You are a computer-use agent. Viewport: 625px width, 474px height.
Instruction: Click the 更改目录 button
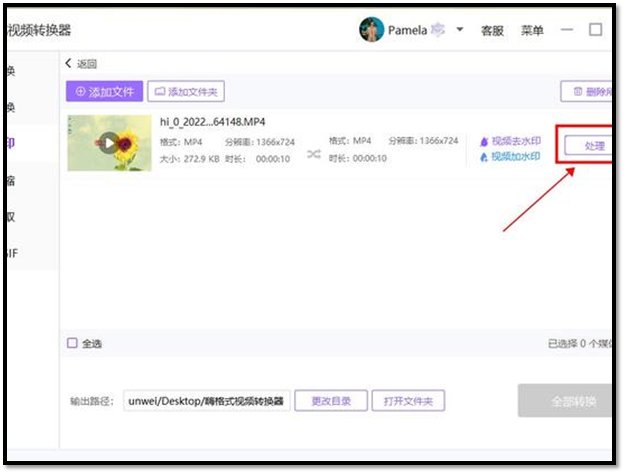[x=331, y=401]
